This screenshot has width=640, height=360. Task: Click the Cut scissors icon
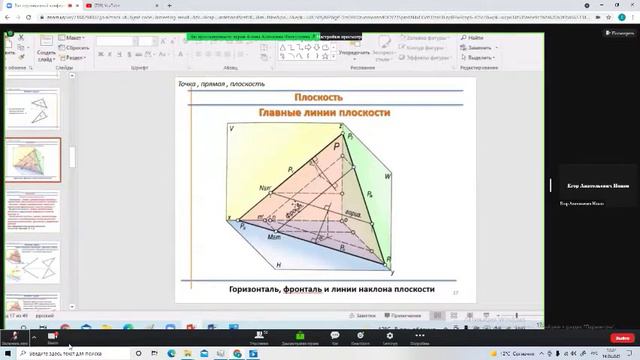click(x=21, y=38)
